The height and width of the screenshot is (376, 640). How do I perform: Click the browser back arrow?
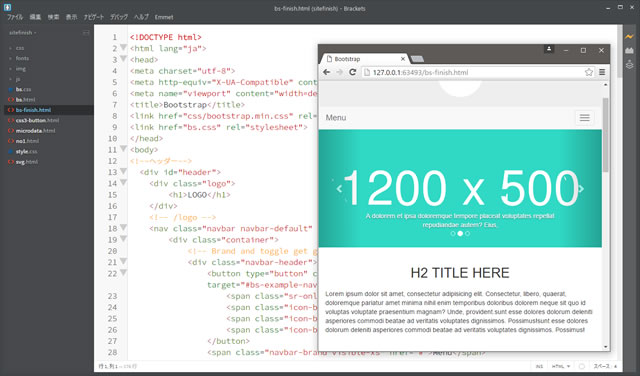point(327,72)
